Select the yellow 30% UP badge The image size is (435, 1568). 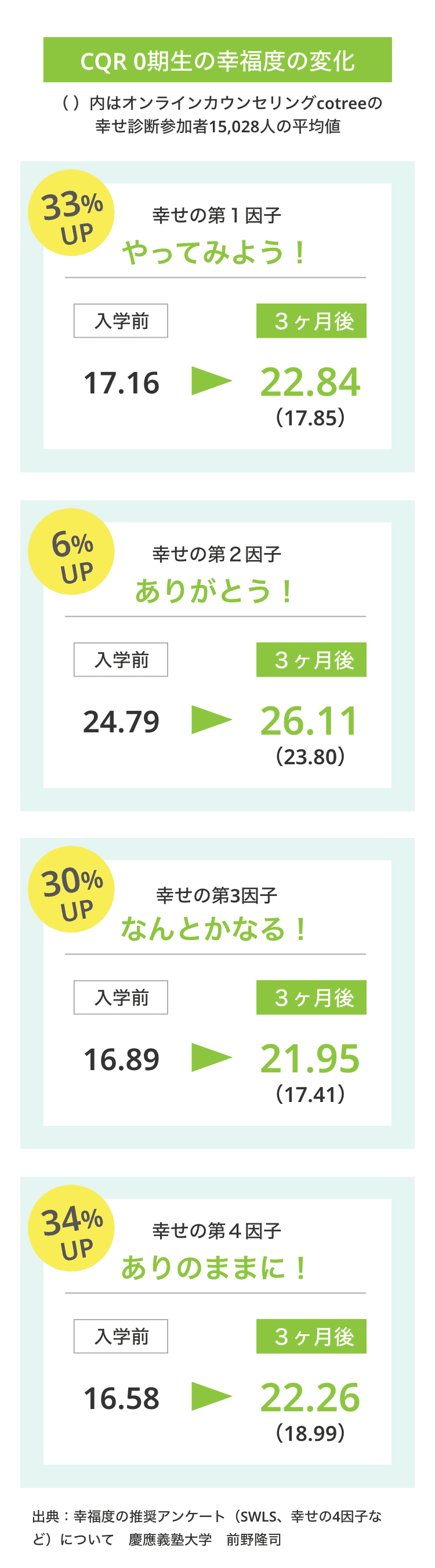pyautogui.click(x=71, y=889)
